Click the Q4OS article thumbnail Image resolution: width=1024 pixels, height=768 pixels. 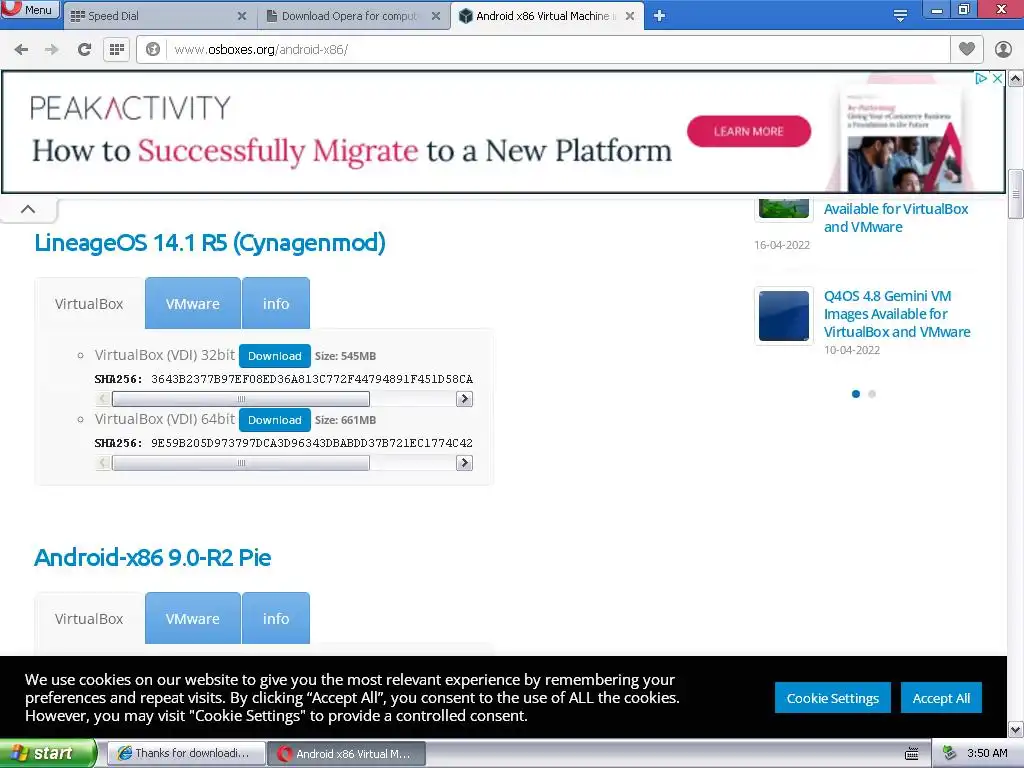pyautogui.click(x=784, y=315)
